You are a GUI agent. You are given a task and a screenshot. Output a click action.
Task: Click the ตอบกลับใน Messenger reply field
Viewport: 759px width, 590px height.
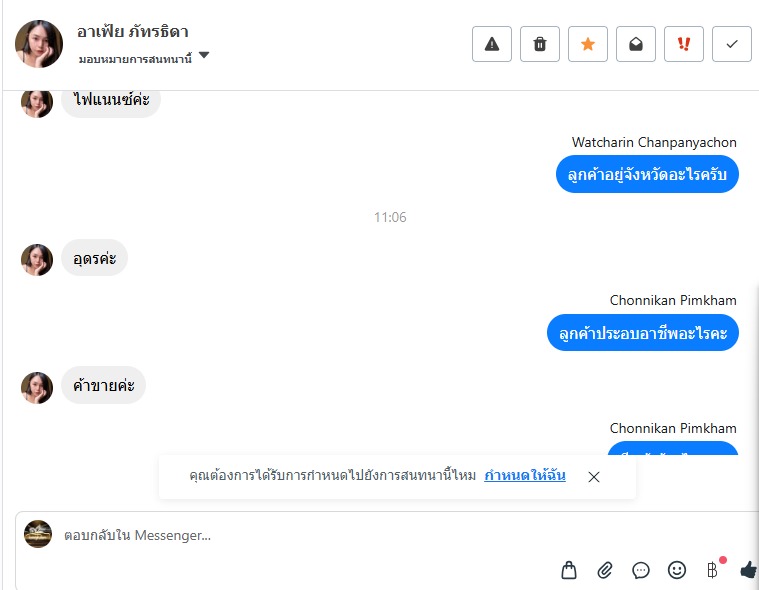[x=387, y=535]
